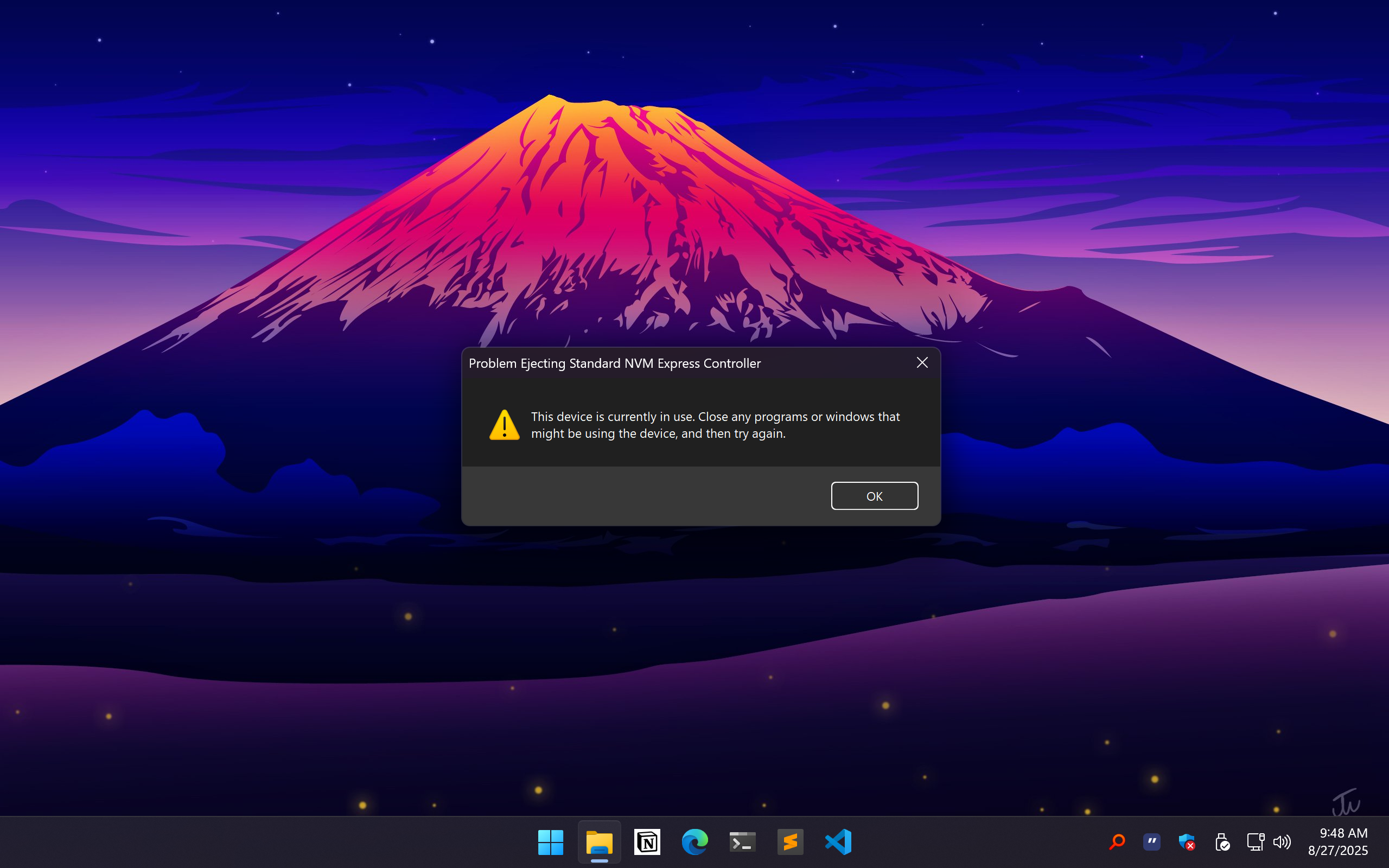1389x868 pixels.
Task: Open the Terminal app in taskbar
Action: [x=742, y=842]
